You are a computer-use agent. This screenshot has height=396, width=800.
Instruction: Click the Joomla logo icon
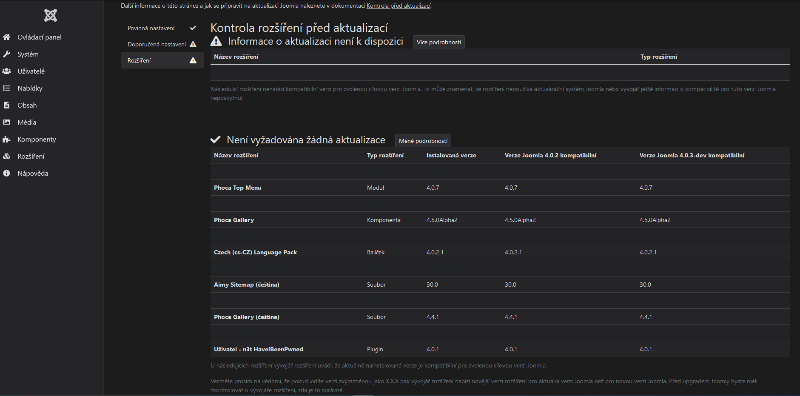tap(51, 15)
